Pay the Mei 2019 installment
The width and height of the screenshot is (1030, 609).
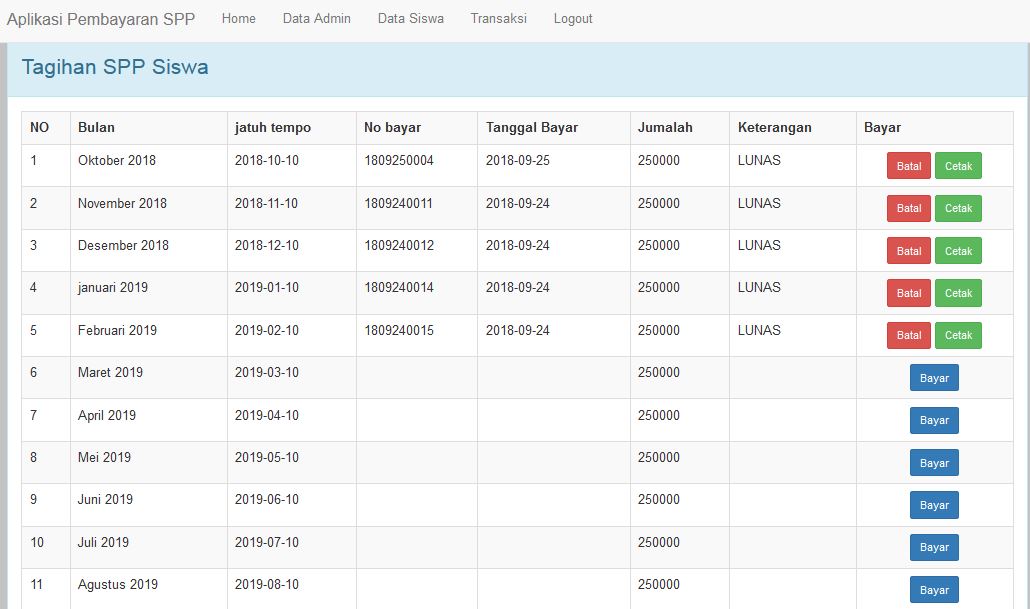[934, 462]
